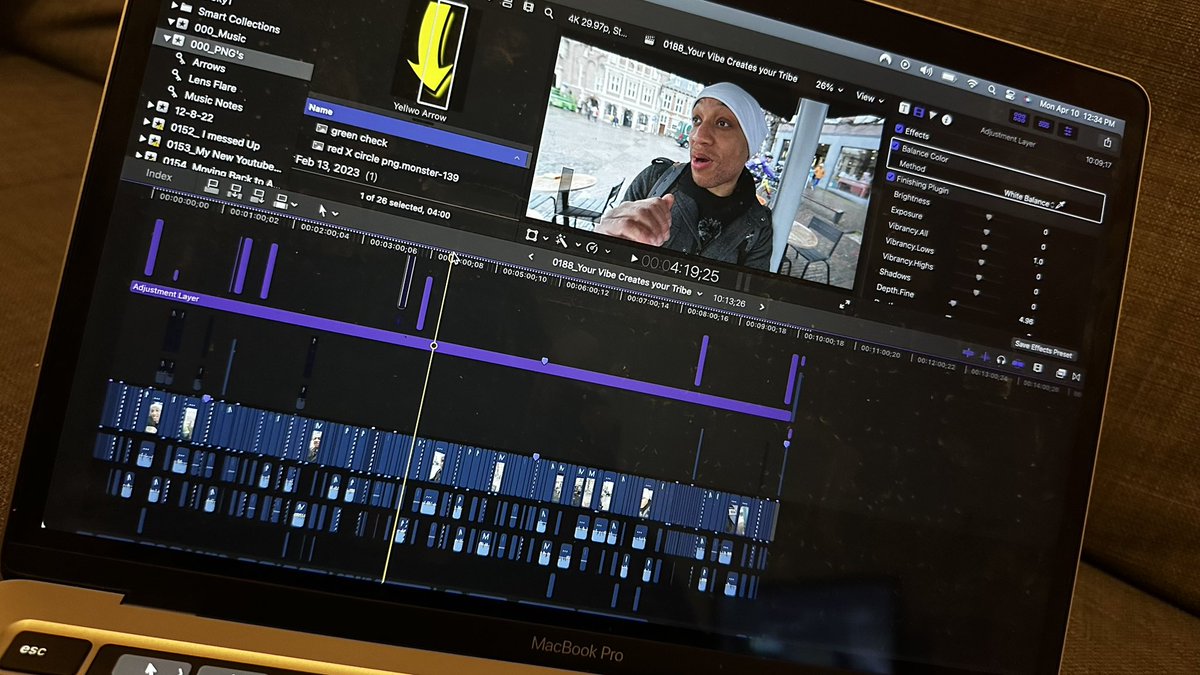Open the text inspector tab icon
The width and height of the screenshot is (1200, 675).
[x=904, y=108]
